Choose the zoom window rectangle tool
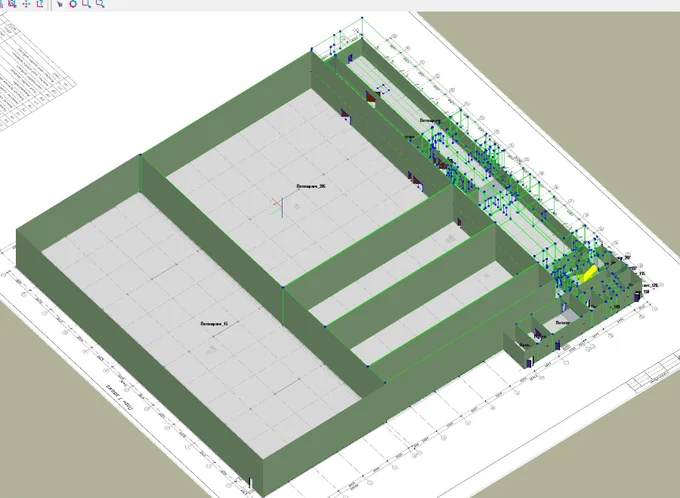The image size is (680, 498). [x=87, y=4]
